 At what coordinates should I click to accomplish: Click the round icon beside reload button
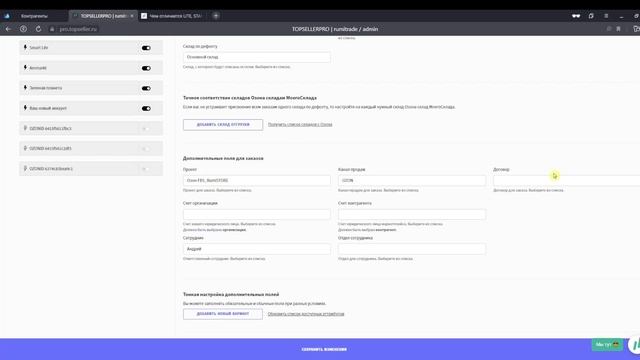[23, 29]
